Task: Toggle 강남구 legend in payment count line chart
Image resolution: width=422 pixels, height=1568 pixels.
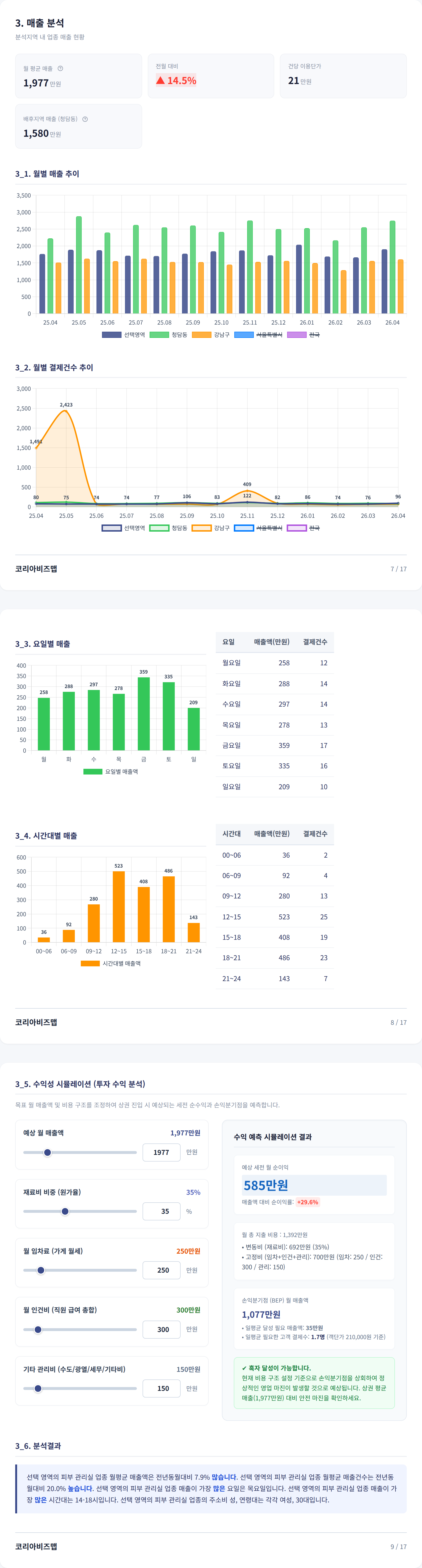Action: 211,528
